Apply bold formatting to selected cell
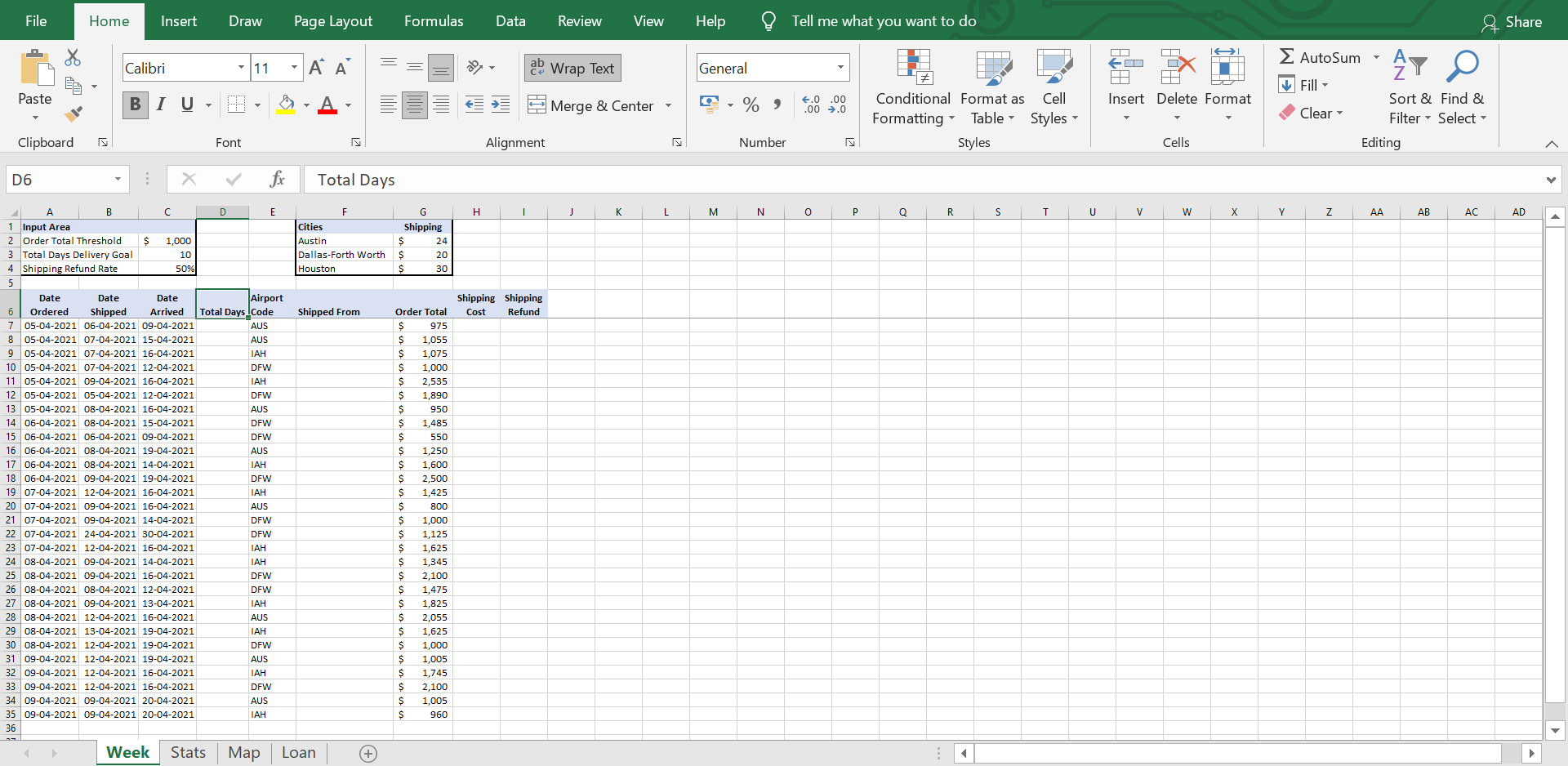1568x766 pixels. tap(135, 105)
